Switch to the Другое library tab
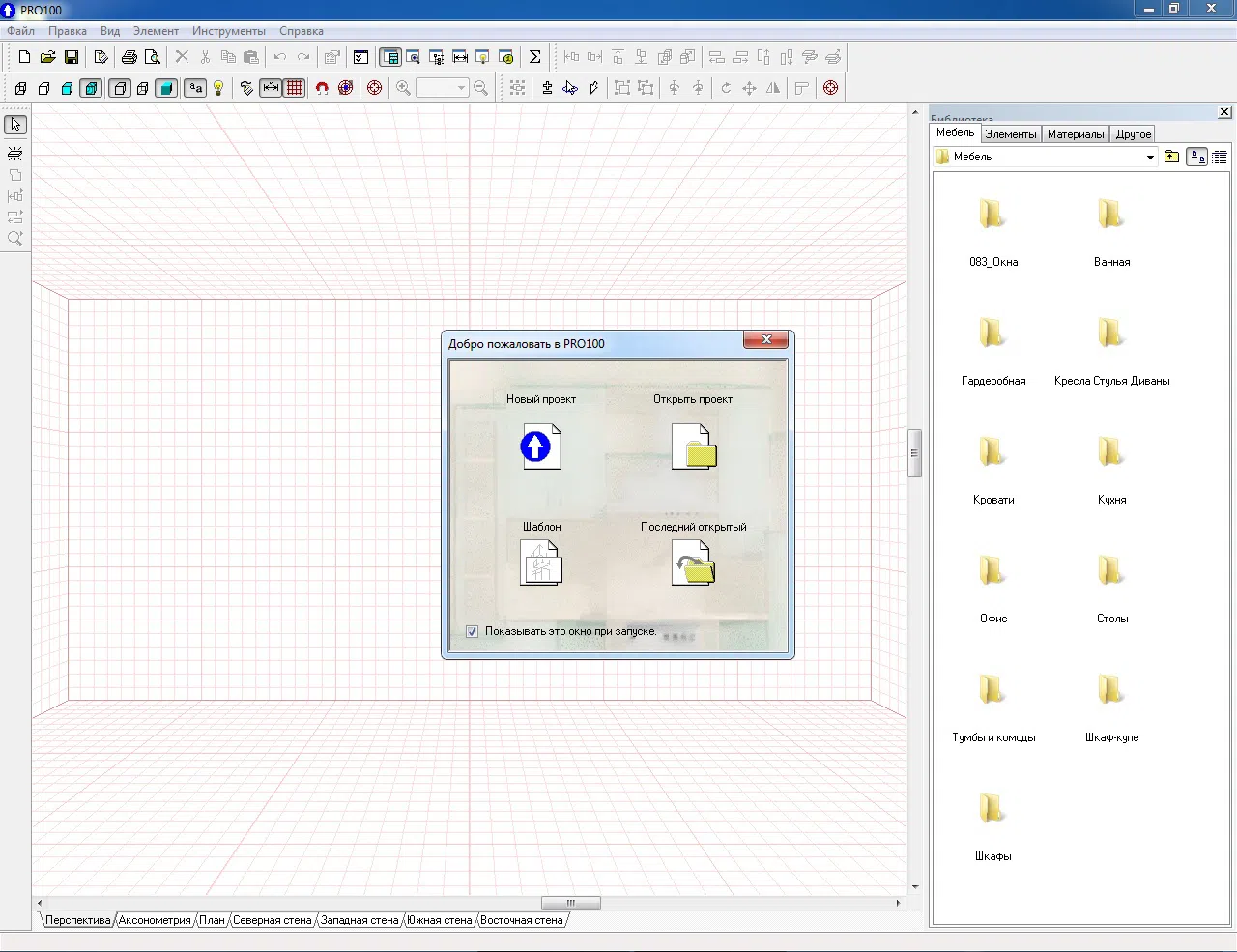The height and width of the screenshot is (952, 1237). [x=1134, y=134]
